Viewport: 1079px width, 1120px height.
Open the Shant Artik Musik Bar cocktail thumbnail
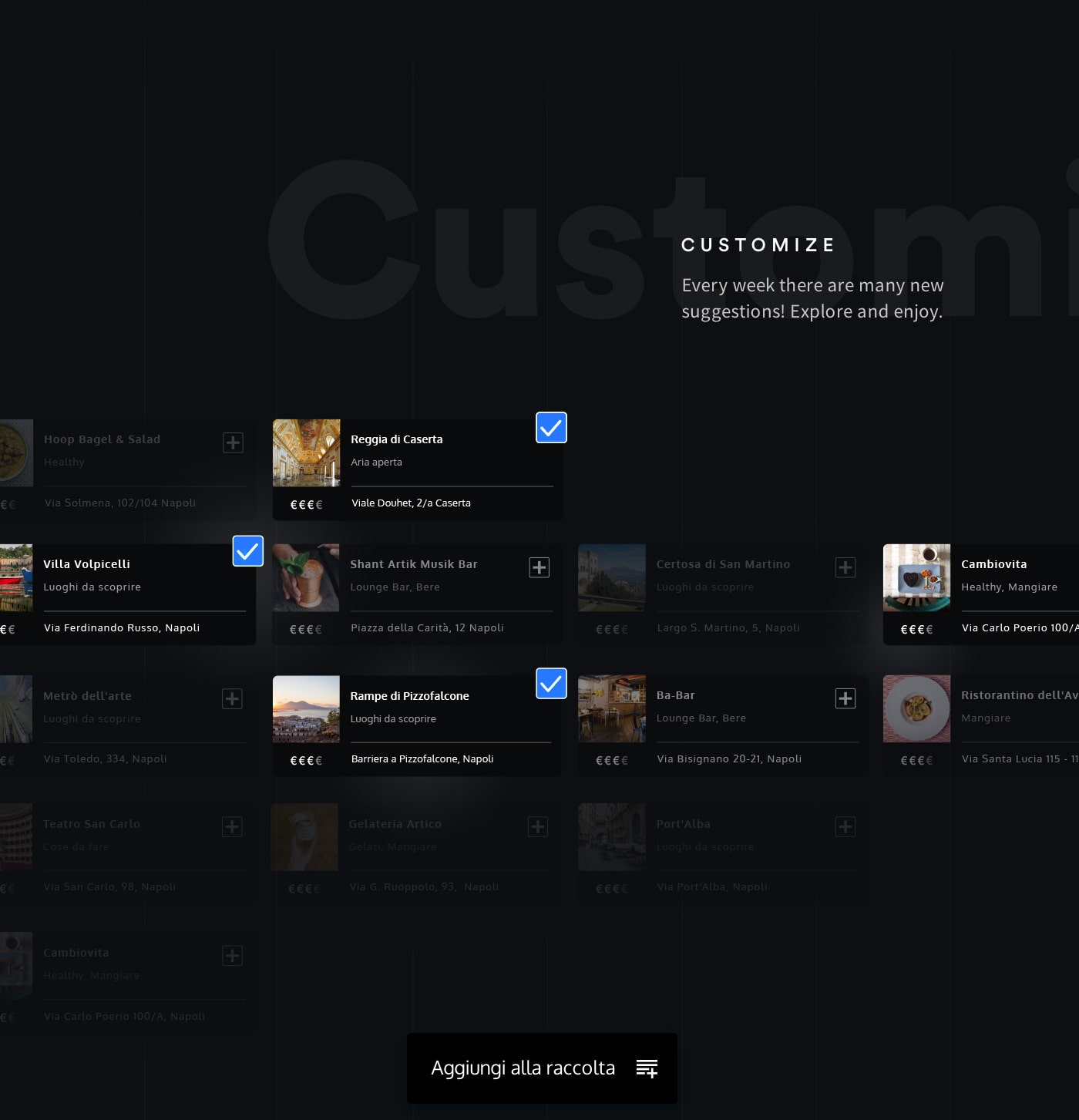tap(306, 577)
